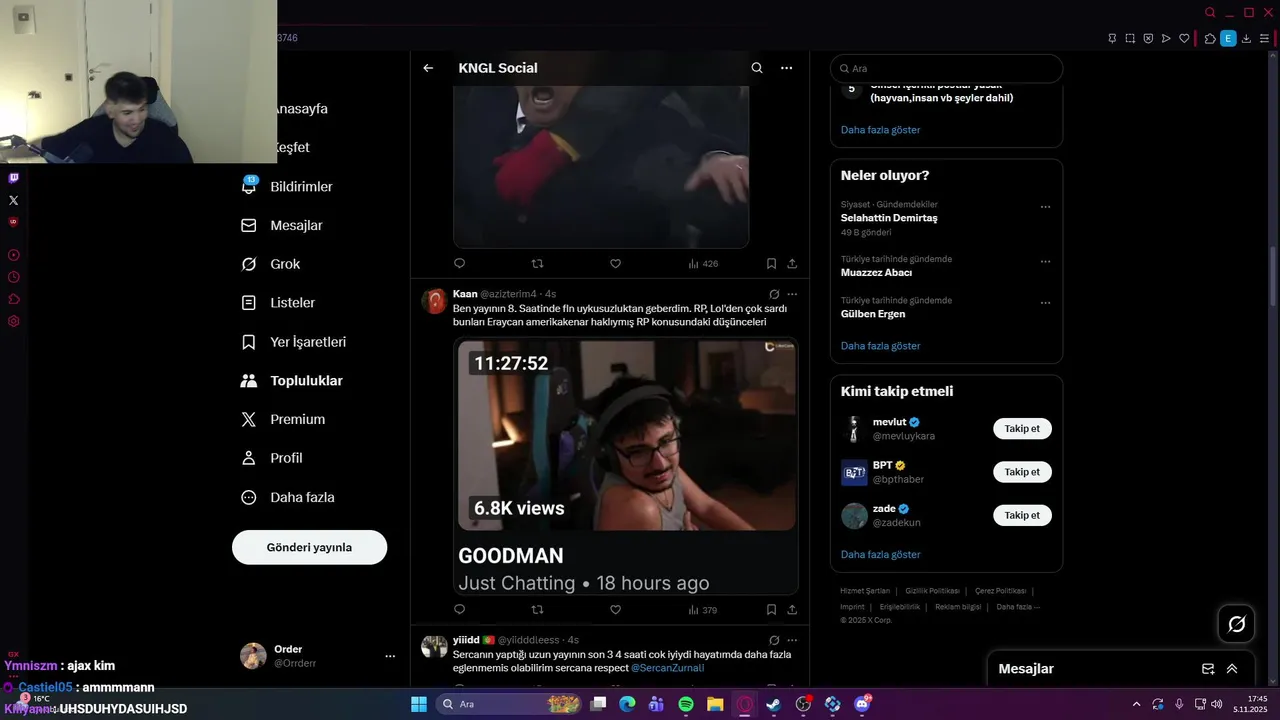
Task: Open Mesajlar in left navigation
Action: 282,226
